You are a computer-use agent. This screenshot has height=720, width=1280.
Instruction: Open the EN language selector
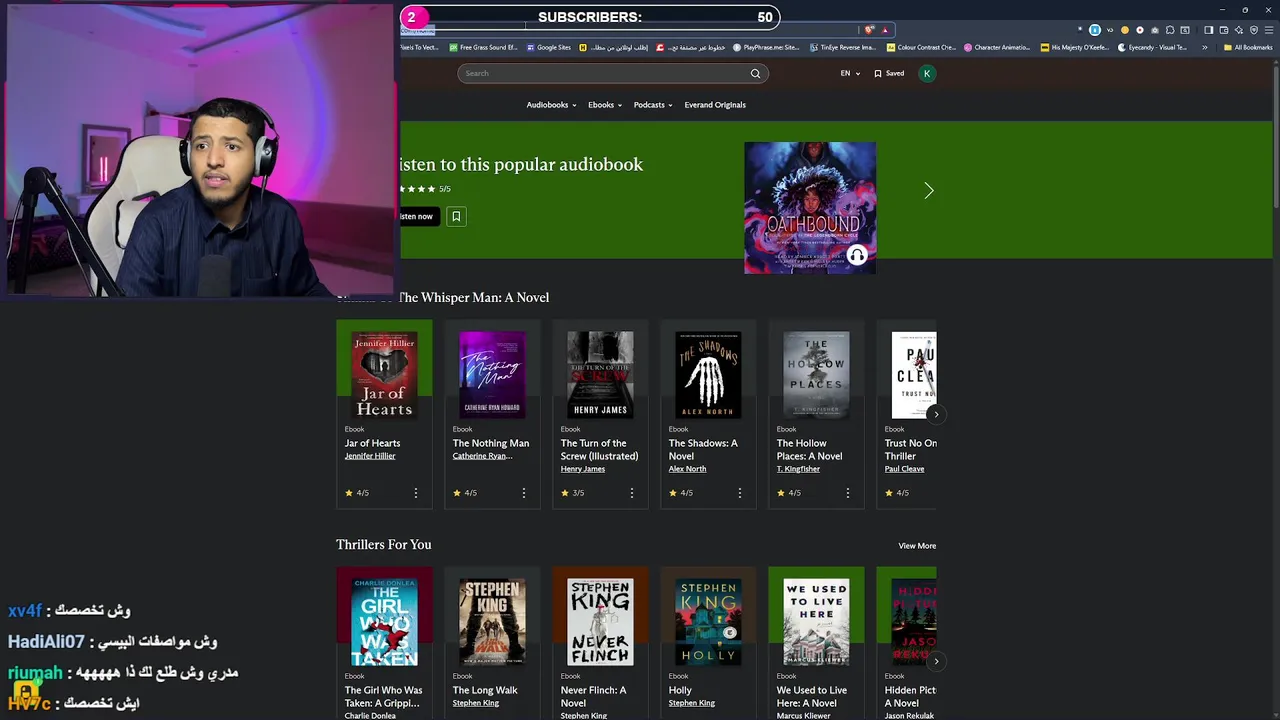point(850,73)
